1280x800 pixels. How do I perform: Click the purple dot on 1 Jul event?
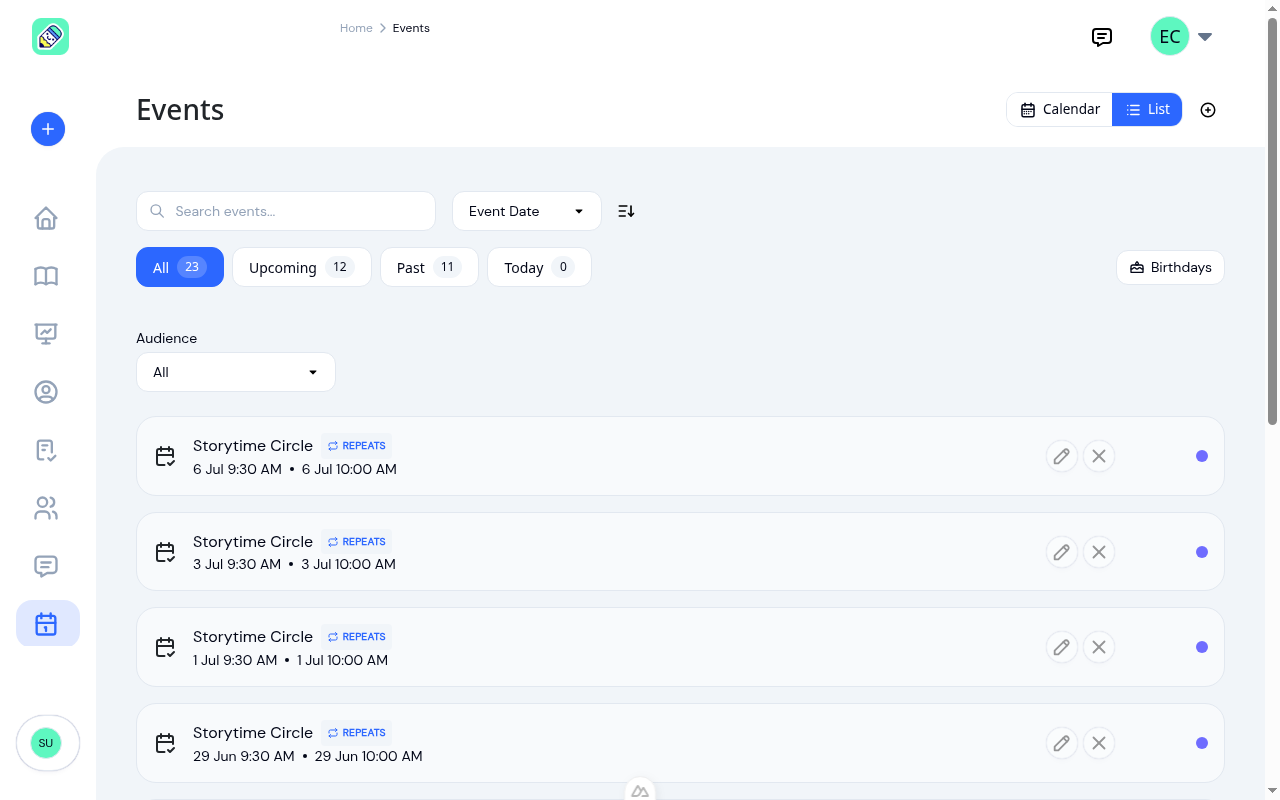(x=1202, y=647)
